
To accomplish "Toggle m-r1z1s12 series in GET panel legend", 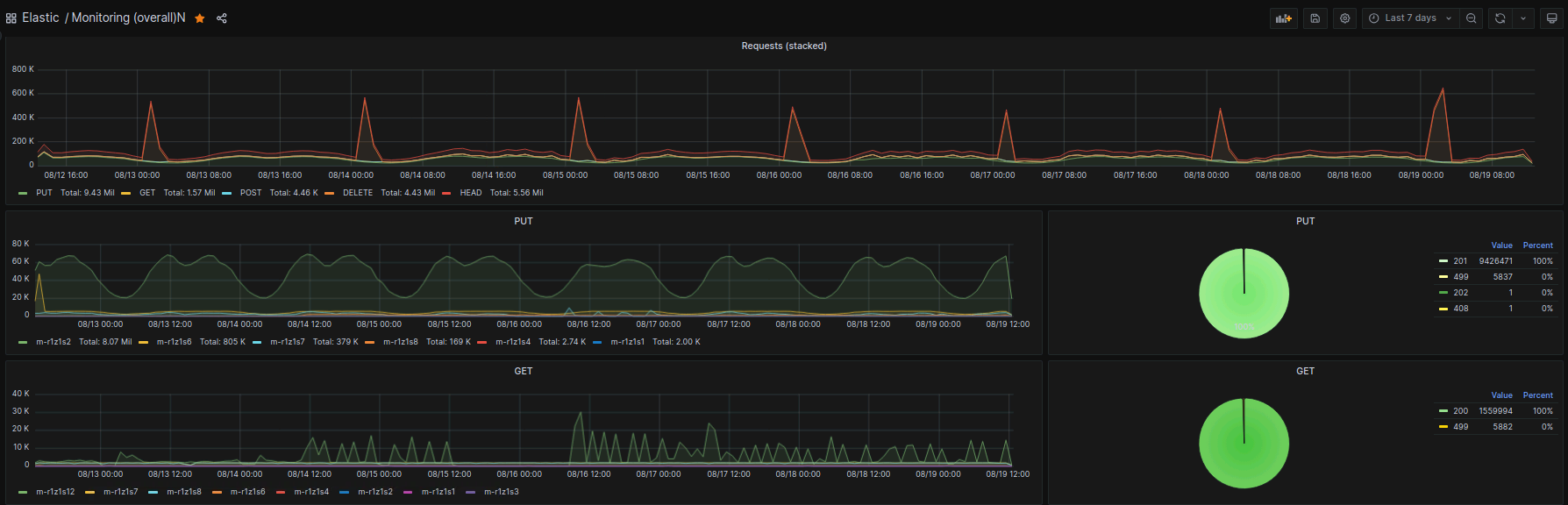I will point(55,492).
